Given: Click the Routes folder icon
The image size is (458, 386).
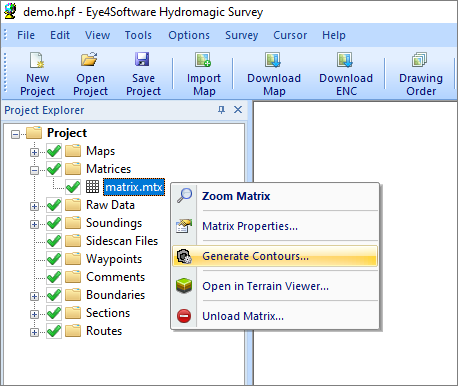Looking at the screenshot, I should 73,331.
